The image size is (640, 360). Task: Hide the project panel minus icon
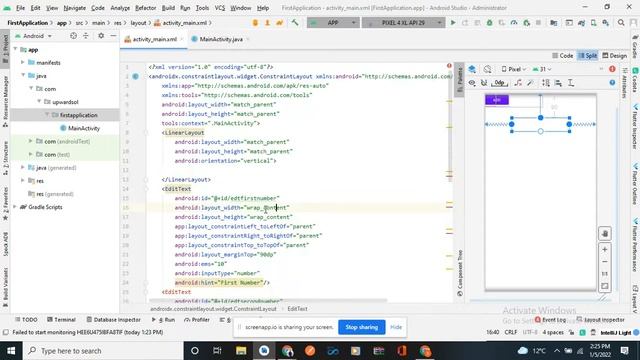point(113,36)
